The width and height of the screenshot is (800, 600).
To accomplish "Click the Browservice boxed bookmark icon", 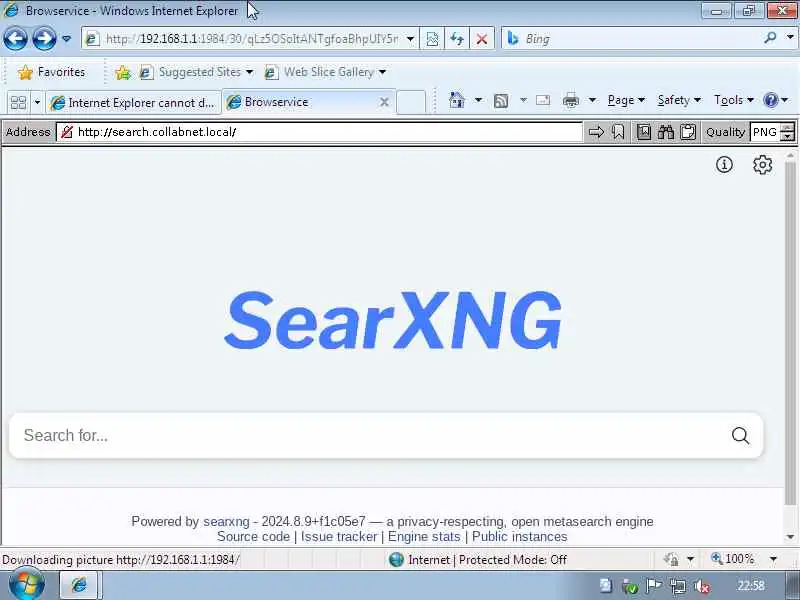I will pyautogui.click(x=644, y=132).
